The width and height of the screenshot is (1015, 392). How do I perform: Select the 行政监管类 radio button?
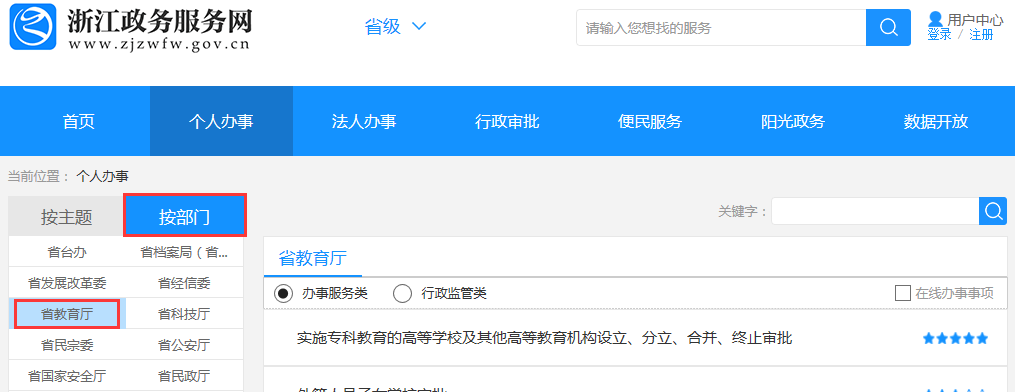pyautogui.click(x=403, y=294)
